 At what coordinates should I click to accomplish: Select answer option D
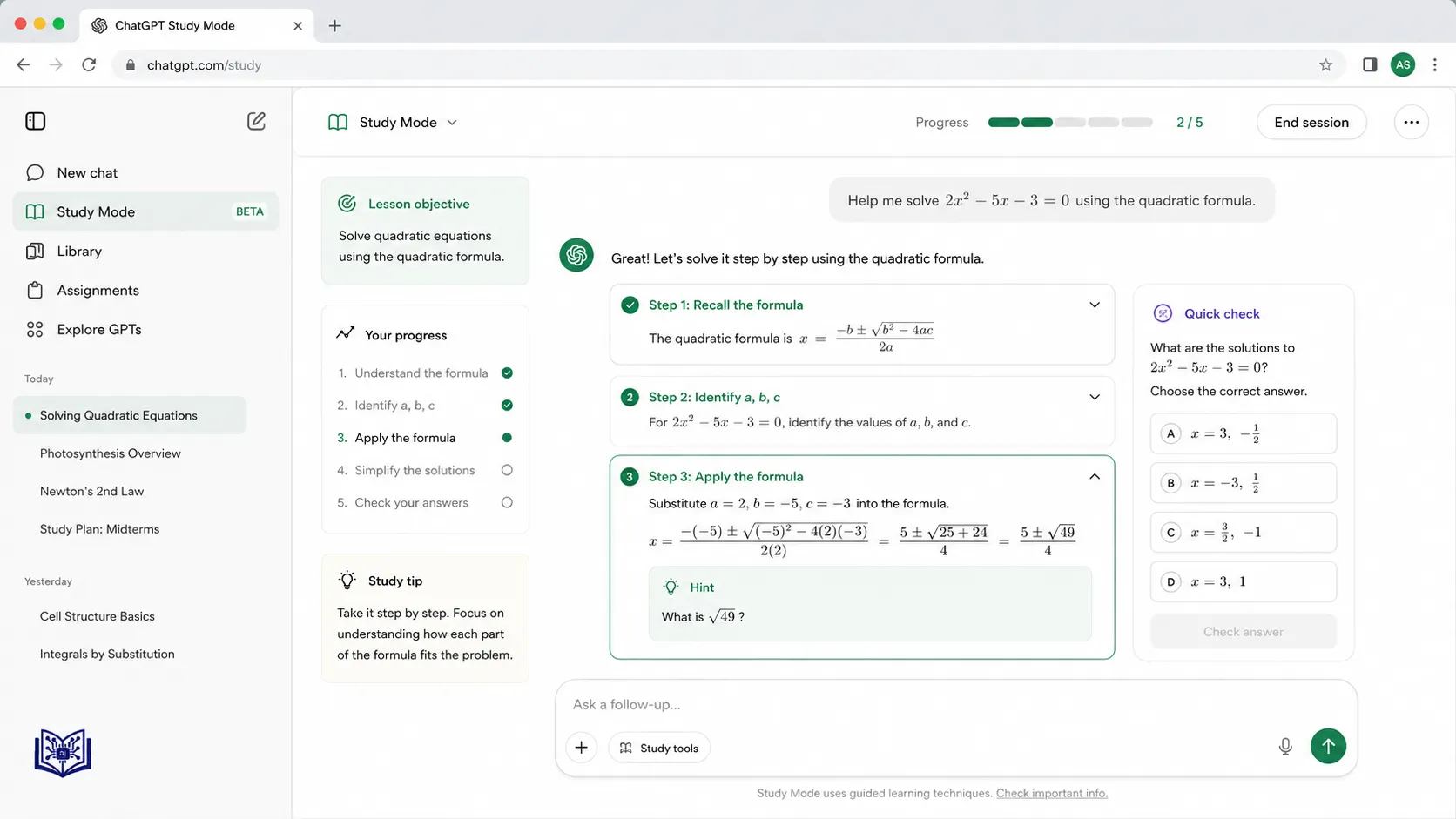coord(1243,581)
